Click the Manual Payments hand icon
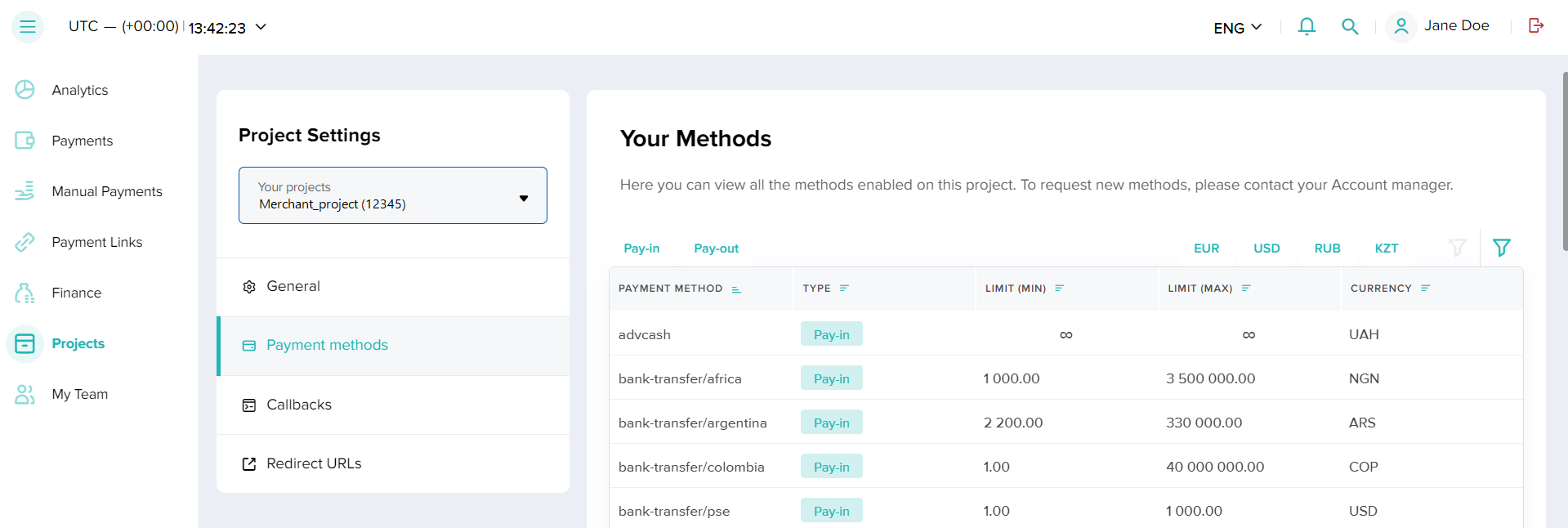Screen dimensions: 1568x528 25,191
